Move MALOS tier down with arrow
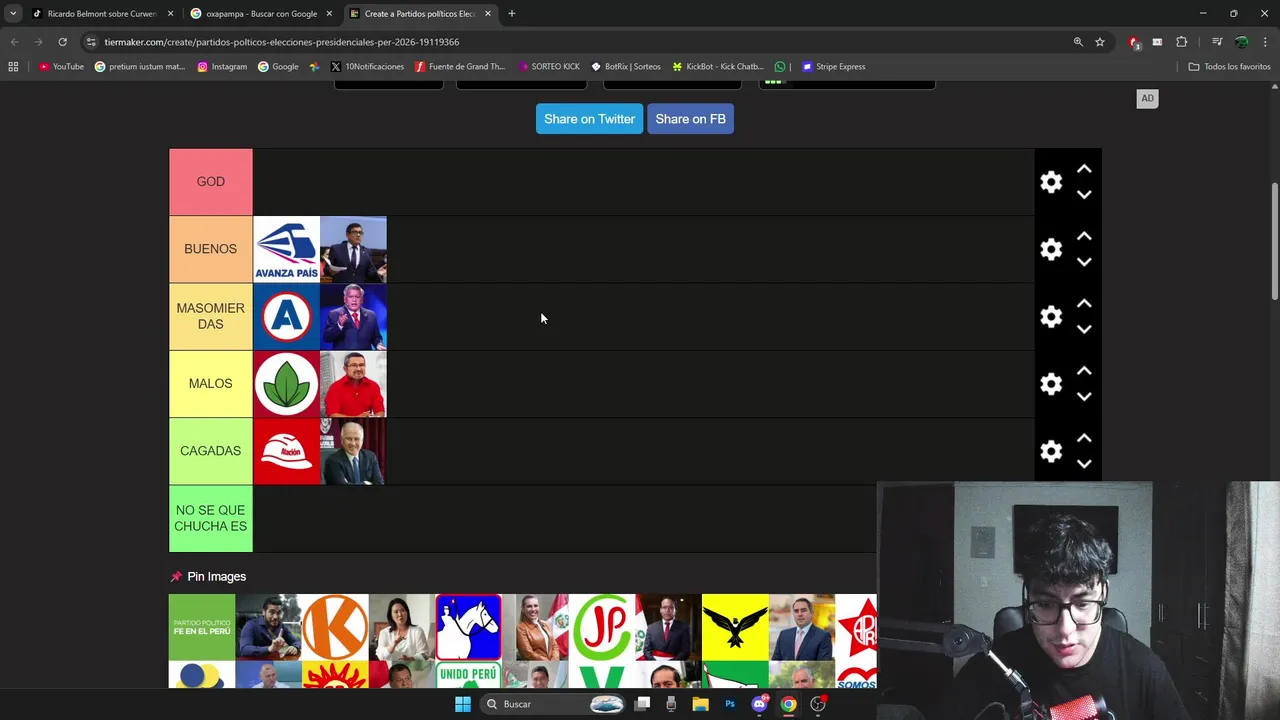 tap(1084, 397)
